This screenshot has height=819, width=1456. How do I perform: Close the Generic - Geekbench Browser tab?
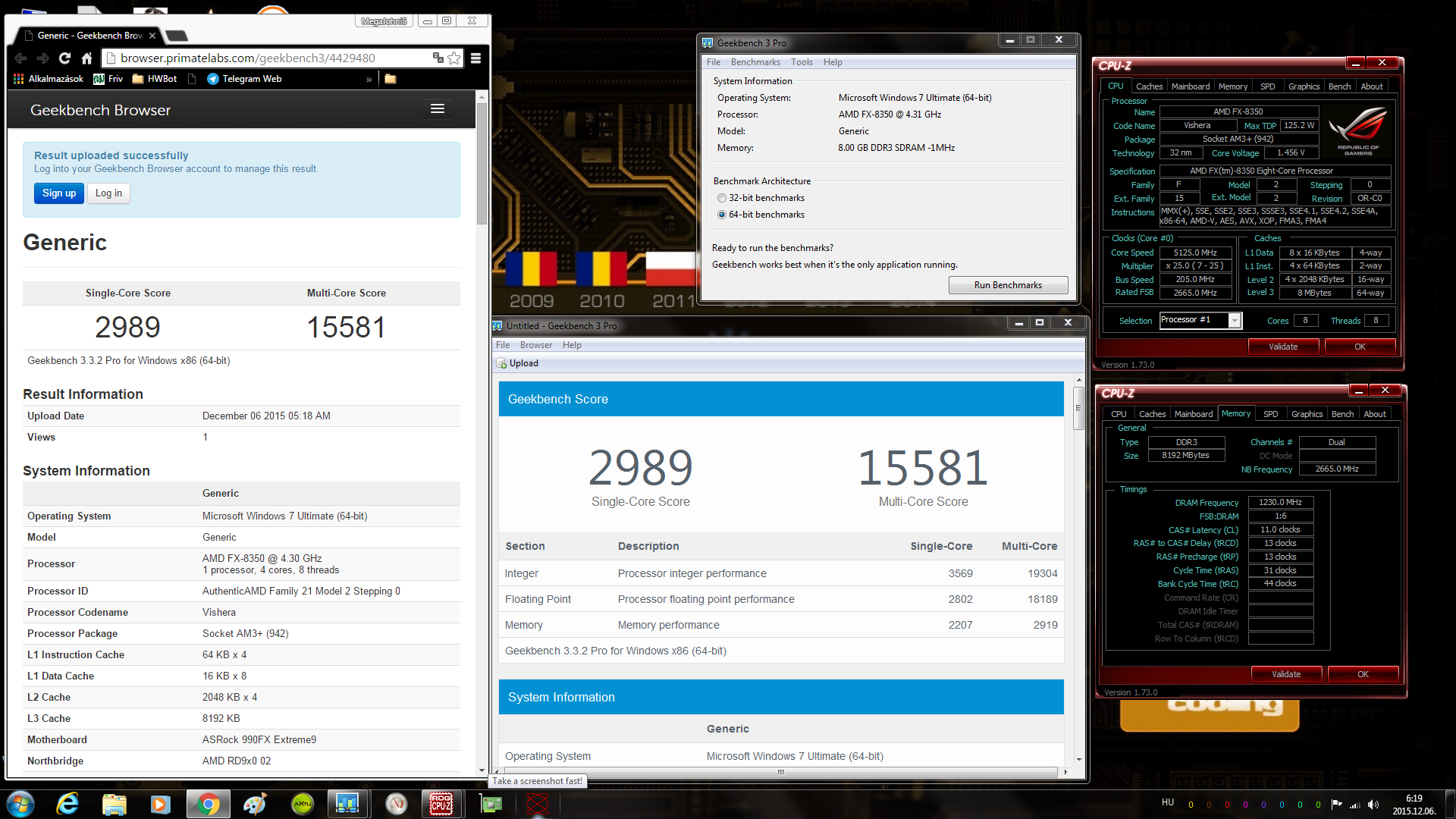tap(152, 36)
